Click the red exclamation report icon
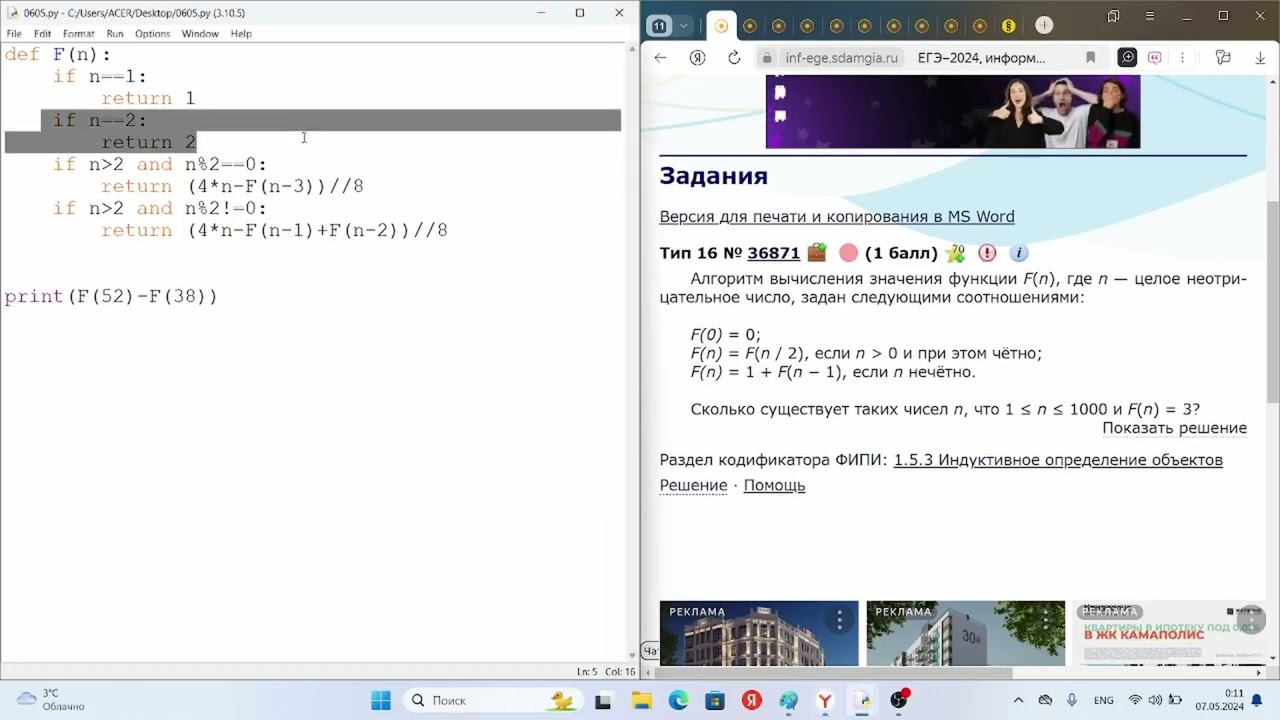The height and width of the screenshot is (720, 1280). 987,253
